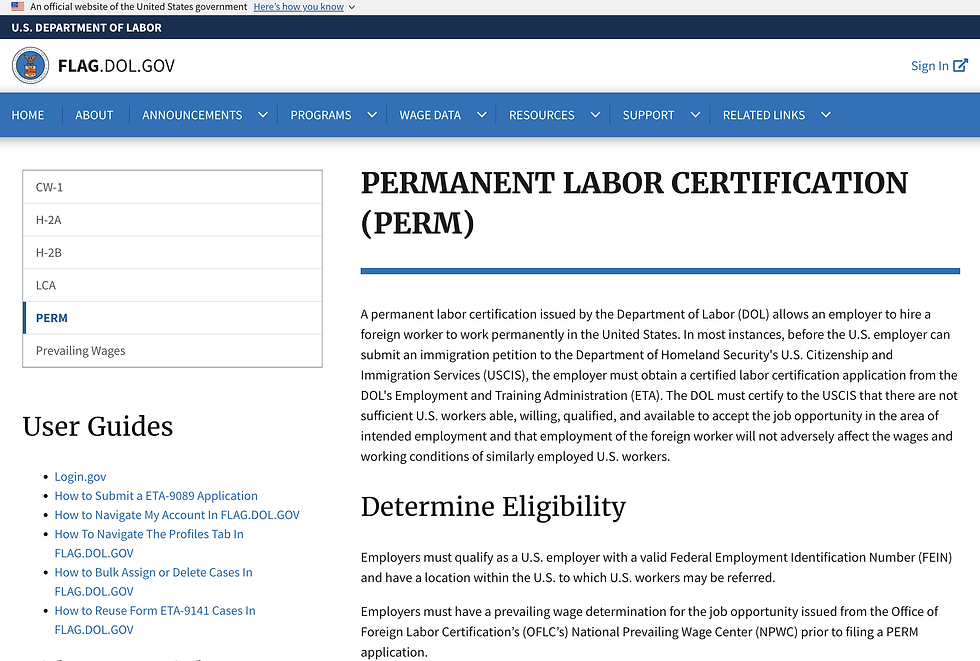Go to HOME in the navigation bar
Image resolution: width=980 pixels, height=661 pixels.
point(28,115)
